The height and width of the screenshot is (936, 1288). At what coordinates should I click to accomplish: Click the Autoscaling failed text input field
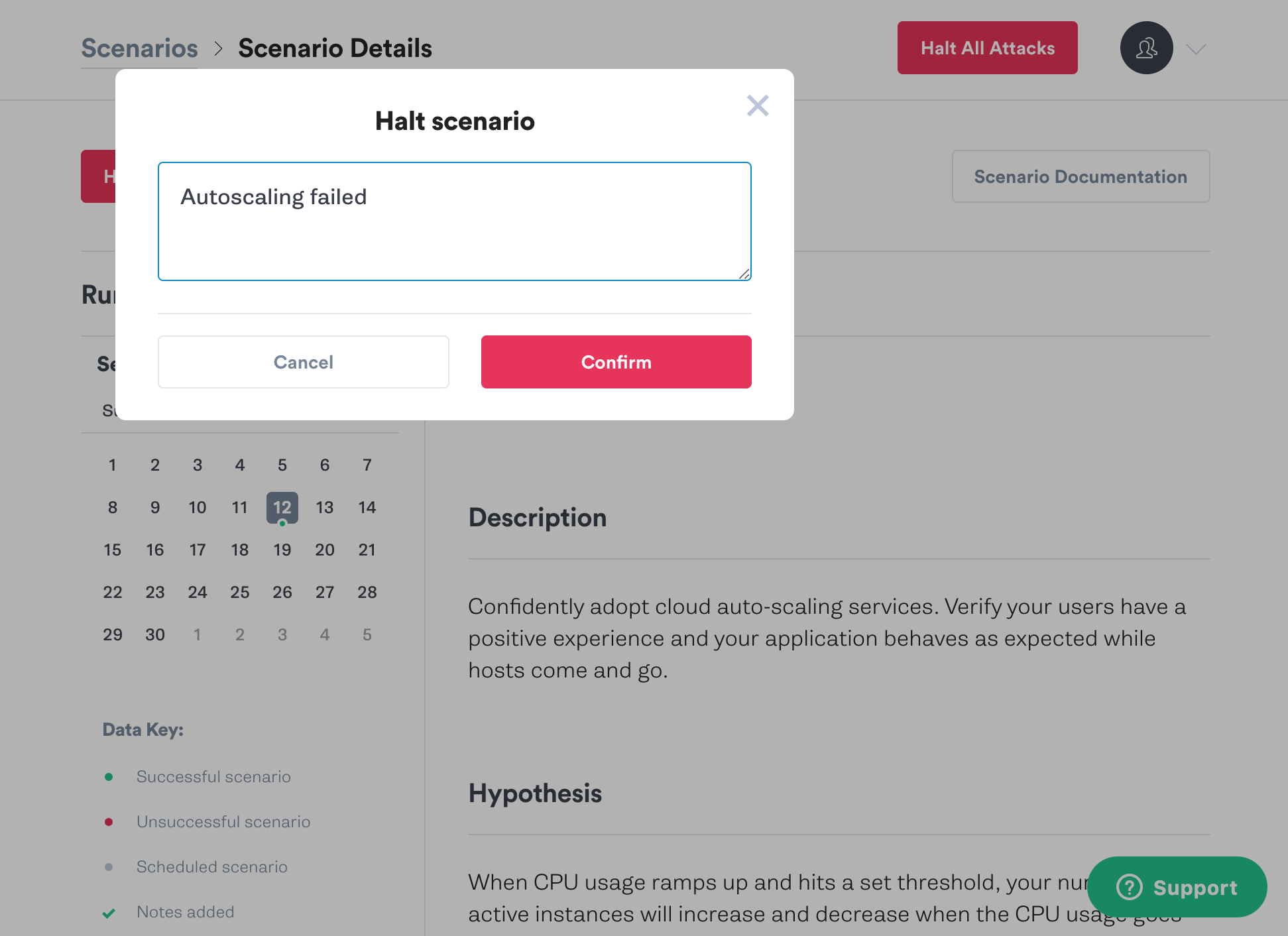(x=455, y=221)
